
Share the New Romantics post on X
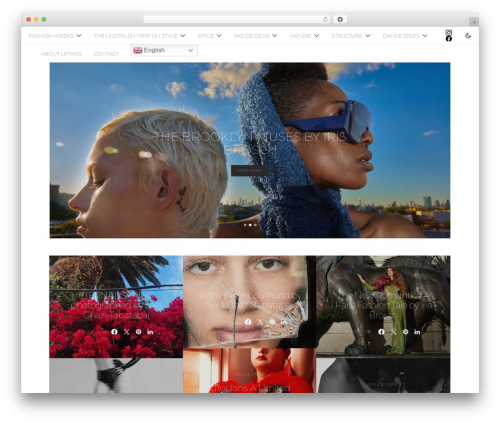[x=393, y=332]
